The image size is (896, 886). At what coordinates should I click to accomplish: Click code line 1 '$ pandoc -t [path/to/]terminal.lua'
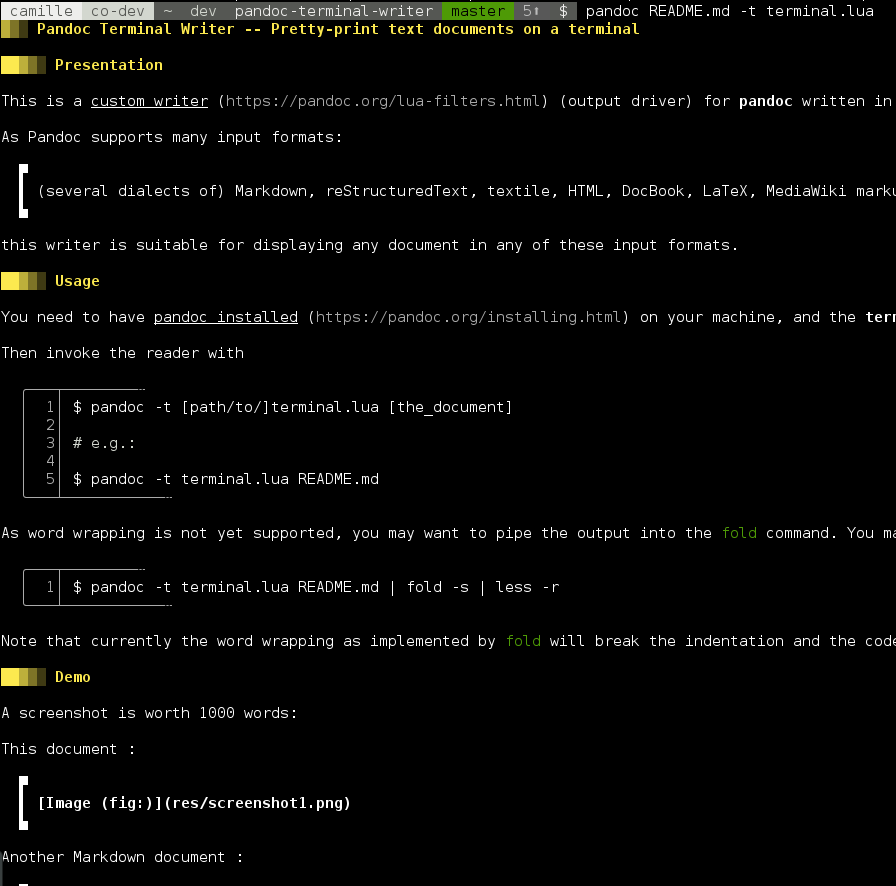(293, 407)
